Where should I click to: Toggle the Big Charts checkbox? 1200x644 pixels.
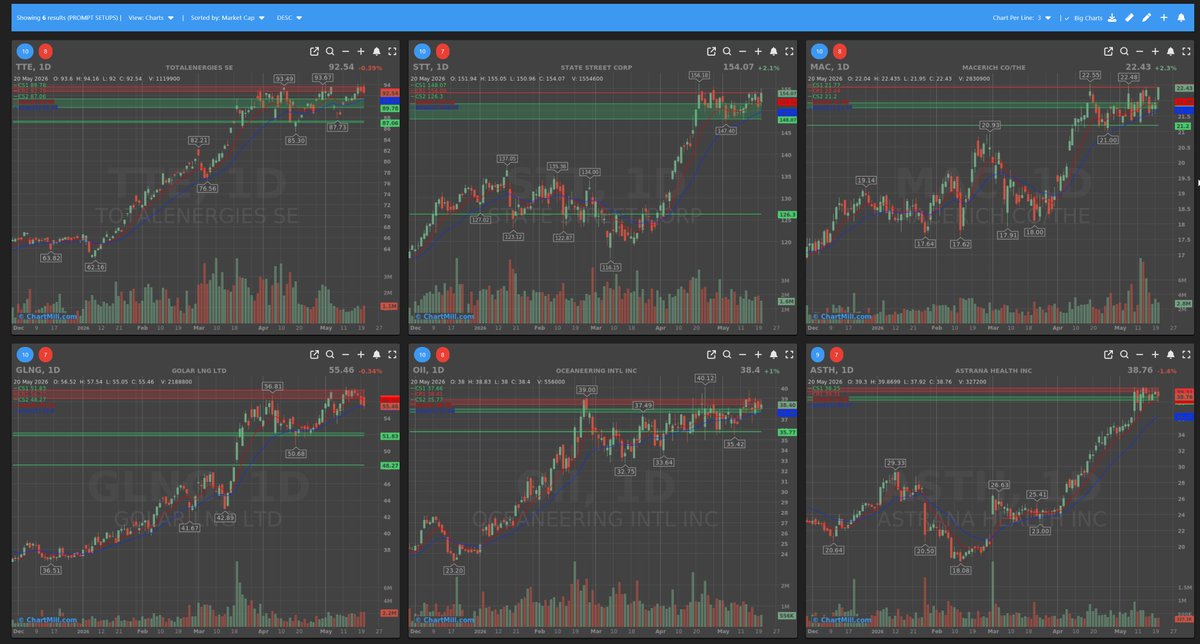1068,18
